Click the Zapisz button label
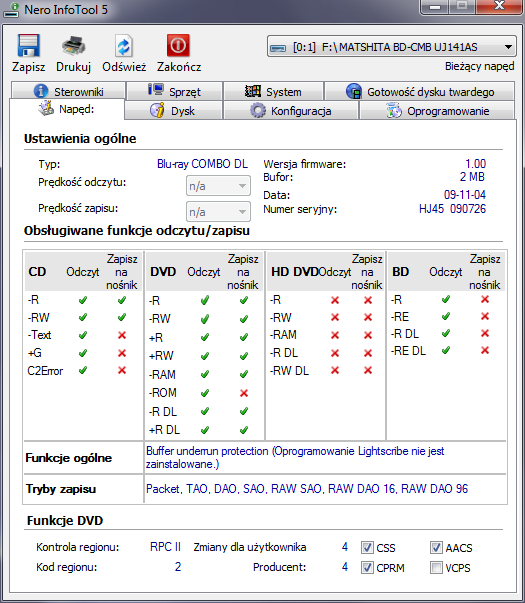 (x=28, y=67)
